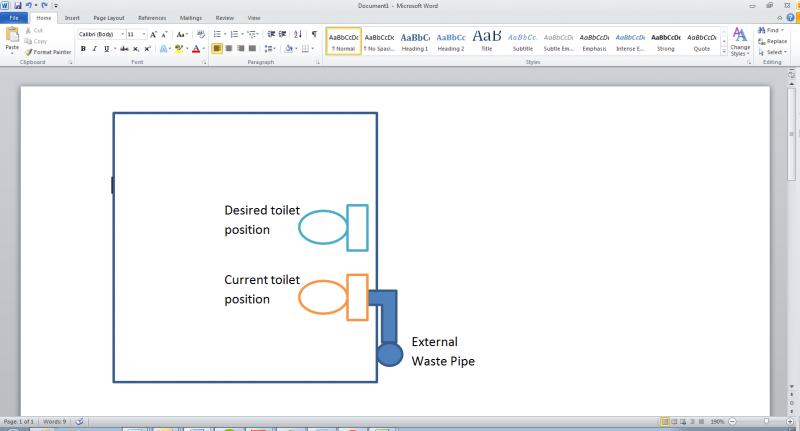The image size is (800, 431).
Task: Toggle center text alignment
Action: pos(229,48)
